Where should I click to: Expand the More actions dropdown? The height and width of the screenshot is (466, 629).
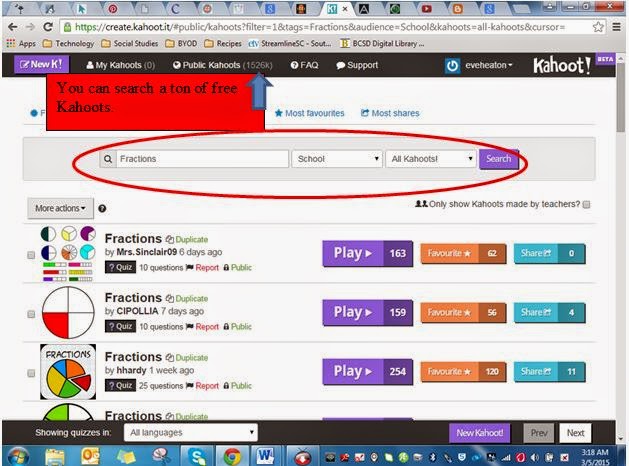click(60, 209)
